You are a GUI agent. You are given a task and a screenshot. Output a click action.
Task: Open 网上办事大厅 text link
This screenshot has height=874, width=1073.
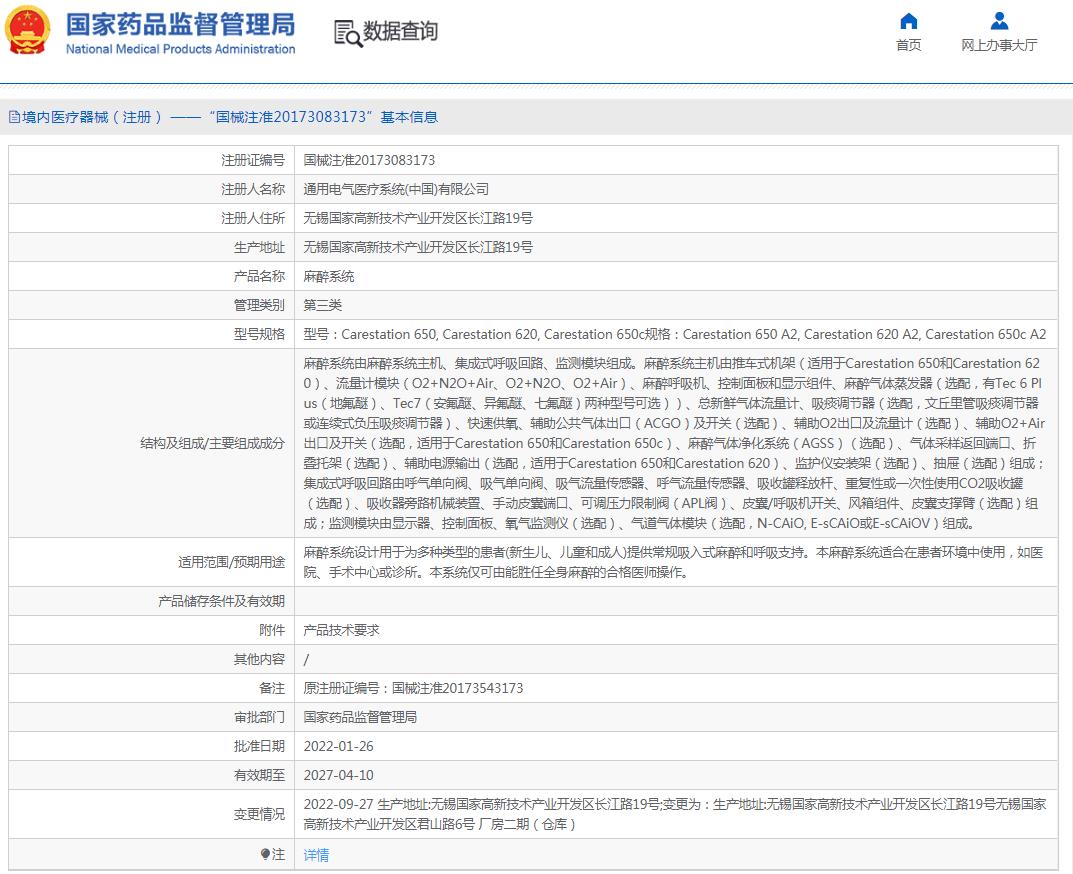pyautogui.click(x=999, y=45)
